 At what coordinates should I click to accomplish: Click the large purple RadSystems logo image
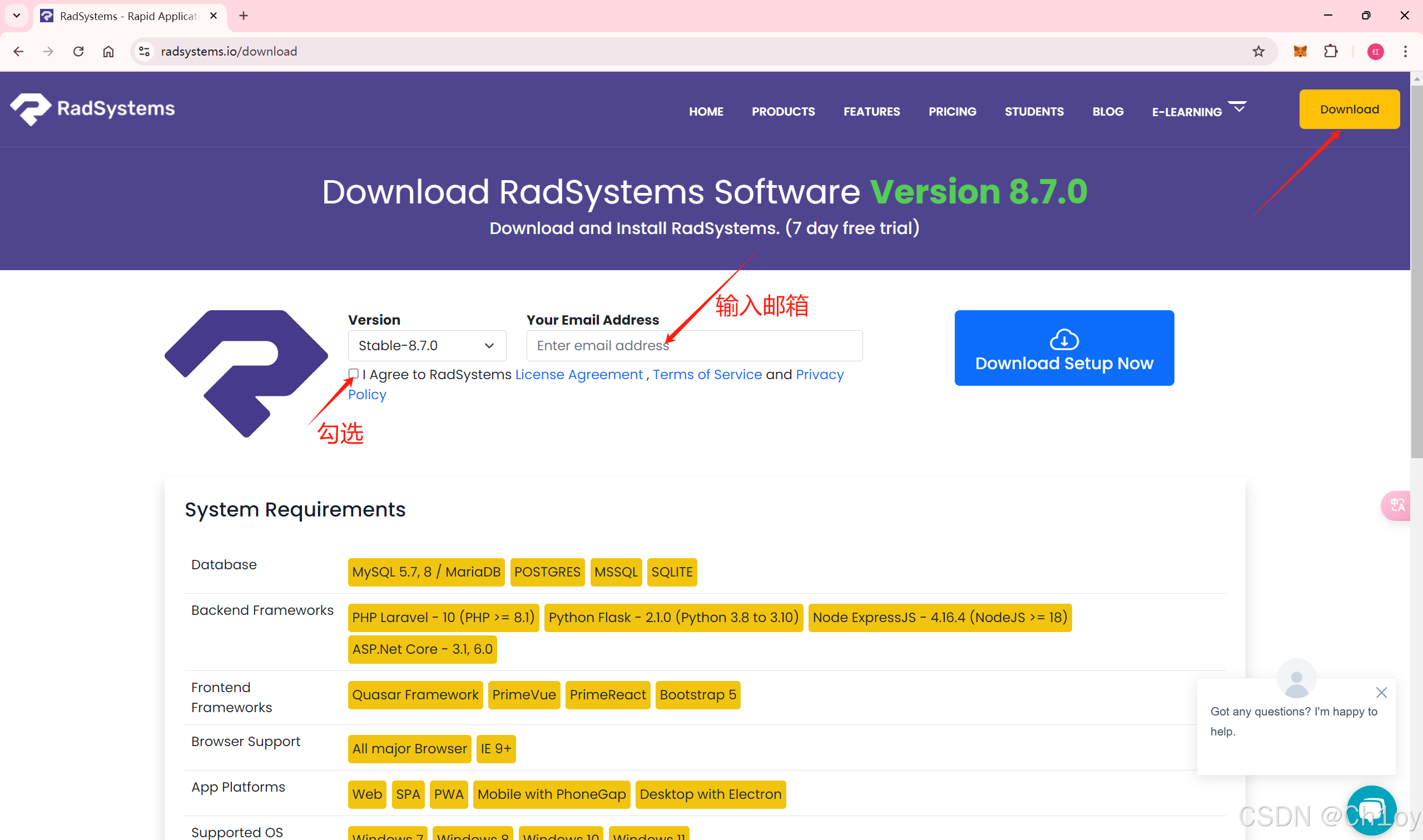pos(246,374)
